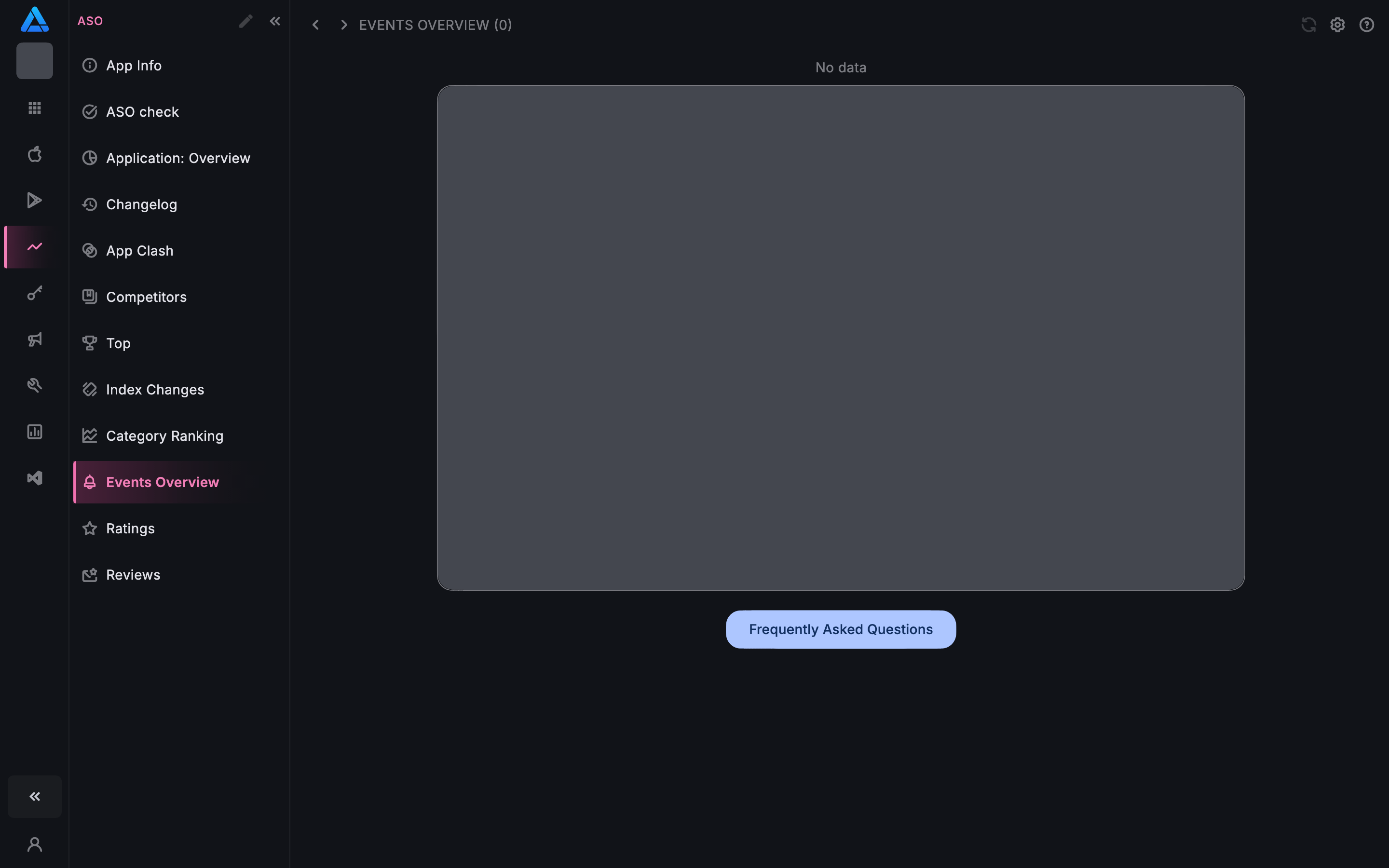Click the Ratings star icon
Screen dimensions: 1389x868
pyautogui.click(x=90, y=529)
